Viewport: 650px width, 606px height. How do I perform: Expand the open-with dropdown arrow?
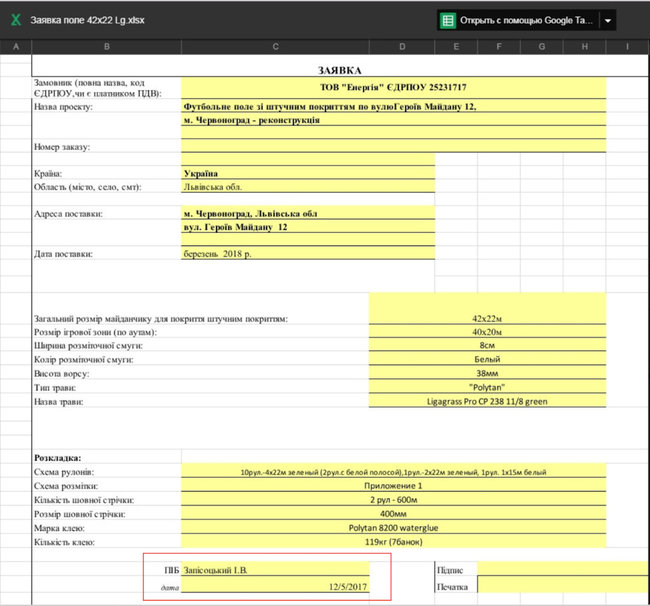point(607,20)
